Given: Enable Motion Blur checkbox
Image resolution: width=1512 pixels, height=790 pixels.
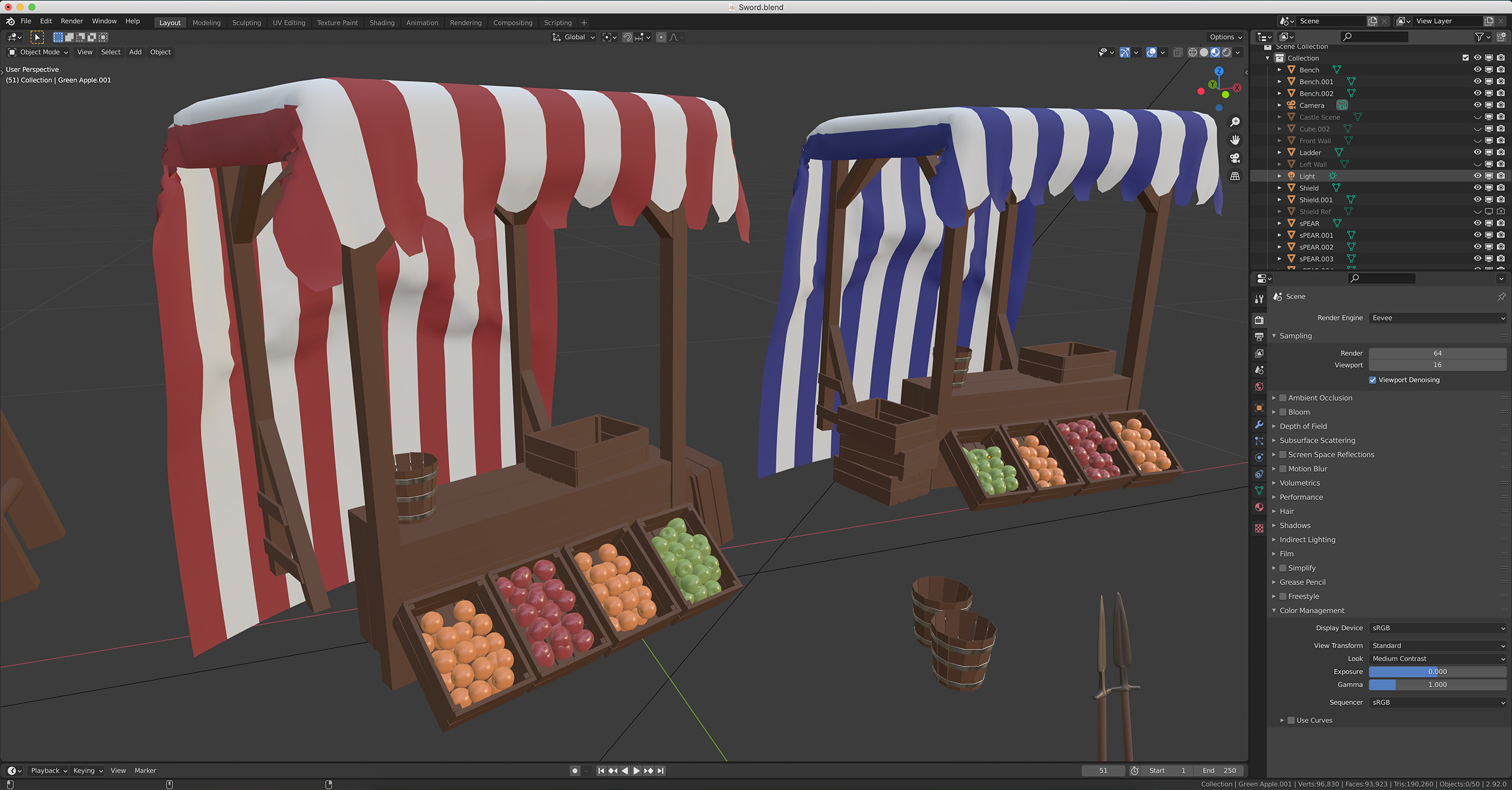Looking at the screenshot, I should [x=1283, y=469].
